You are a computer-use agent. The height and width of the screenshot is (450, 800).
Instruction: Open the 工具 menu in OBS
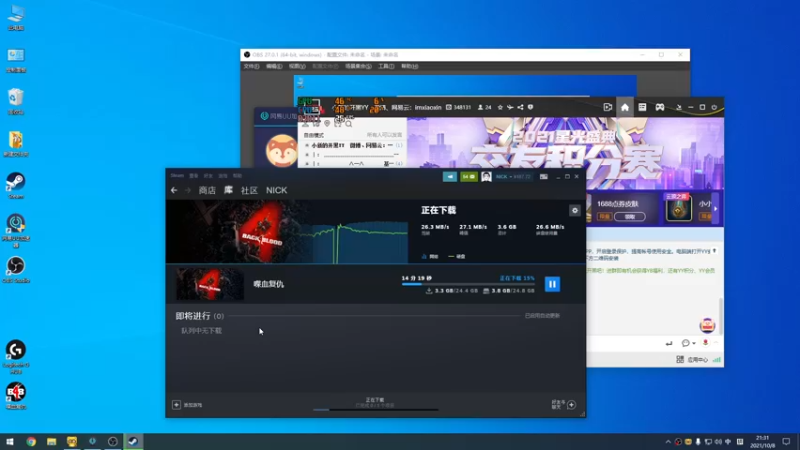point(386,66)
